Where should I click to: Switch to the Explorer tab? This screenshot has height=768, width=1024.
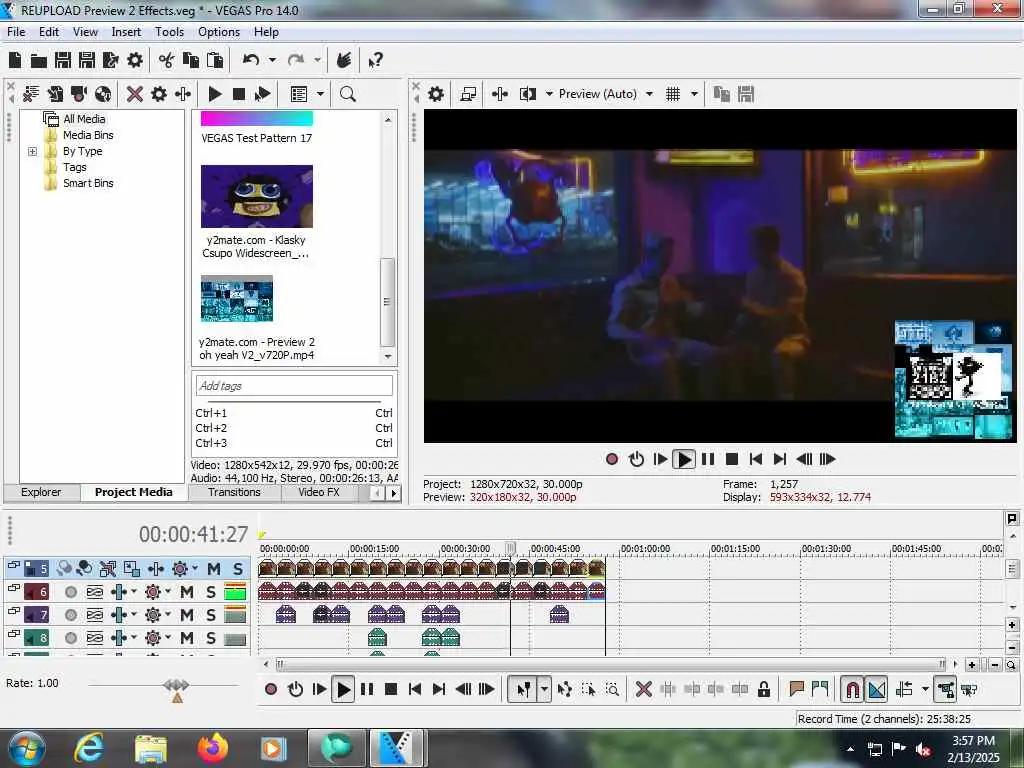tap(41, 492)
